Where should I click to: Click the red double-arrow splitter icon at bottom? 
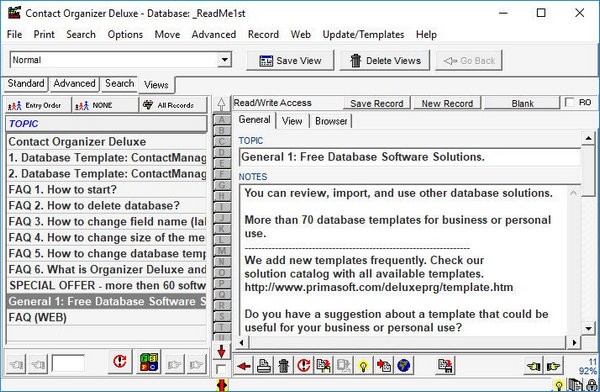222,385
